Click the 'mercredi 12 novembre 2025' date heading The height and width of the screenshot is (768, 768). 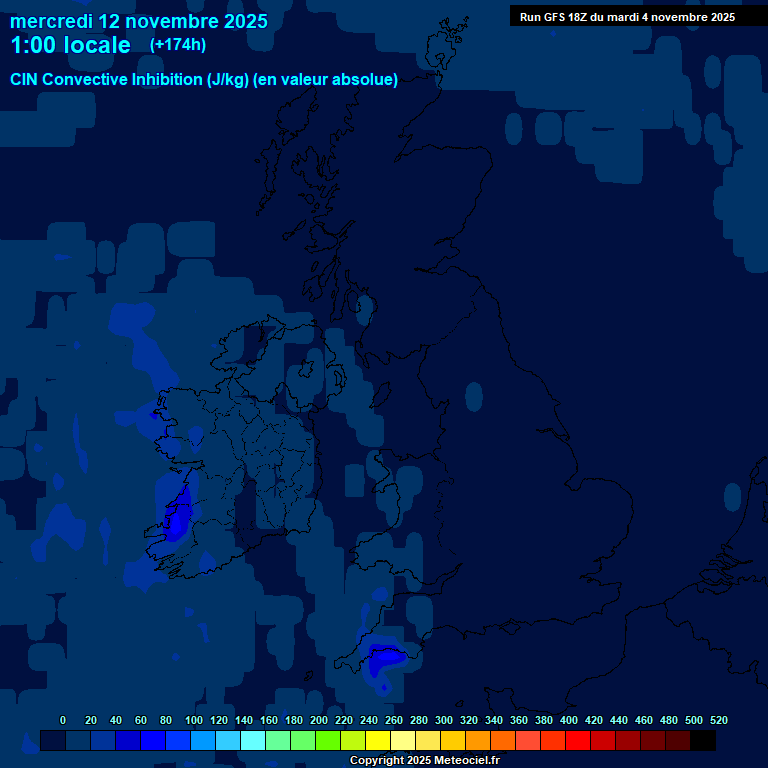(139, 22)
